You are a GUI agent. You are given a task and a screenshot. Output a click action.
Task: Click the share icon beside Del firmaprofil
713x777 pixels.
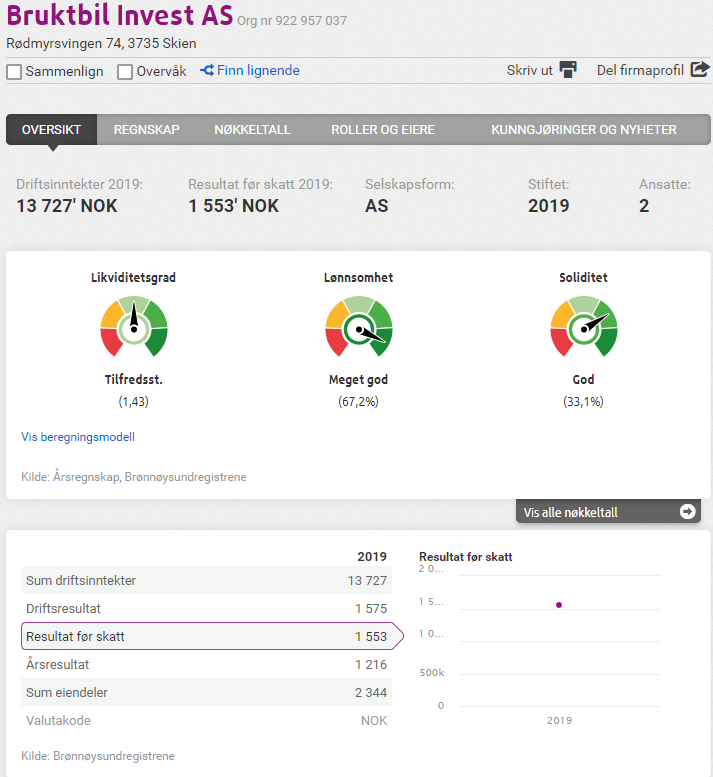click(700, 69)
